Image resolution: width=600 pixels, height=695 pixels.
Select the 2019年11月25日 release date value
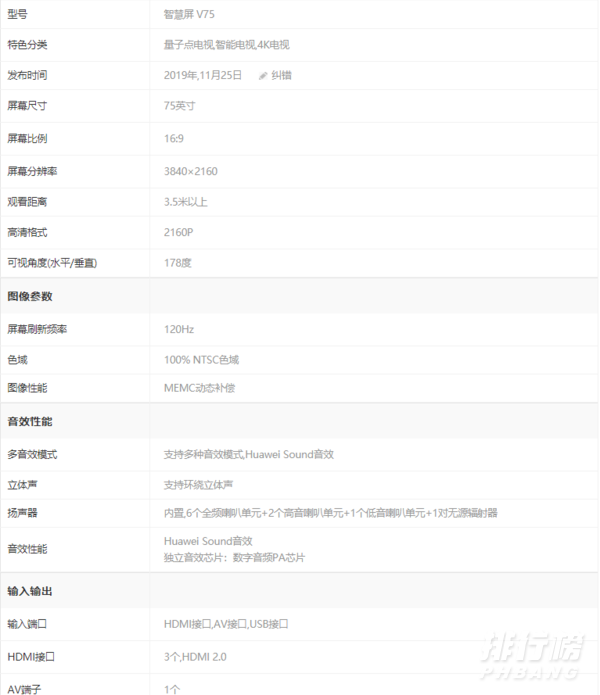point(203,75)
